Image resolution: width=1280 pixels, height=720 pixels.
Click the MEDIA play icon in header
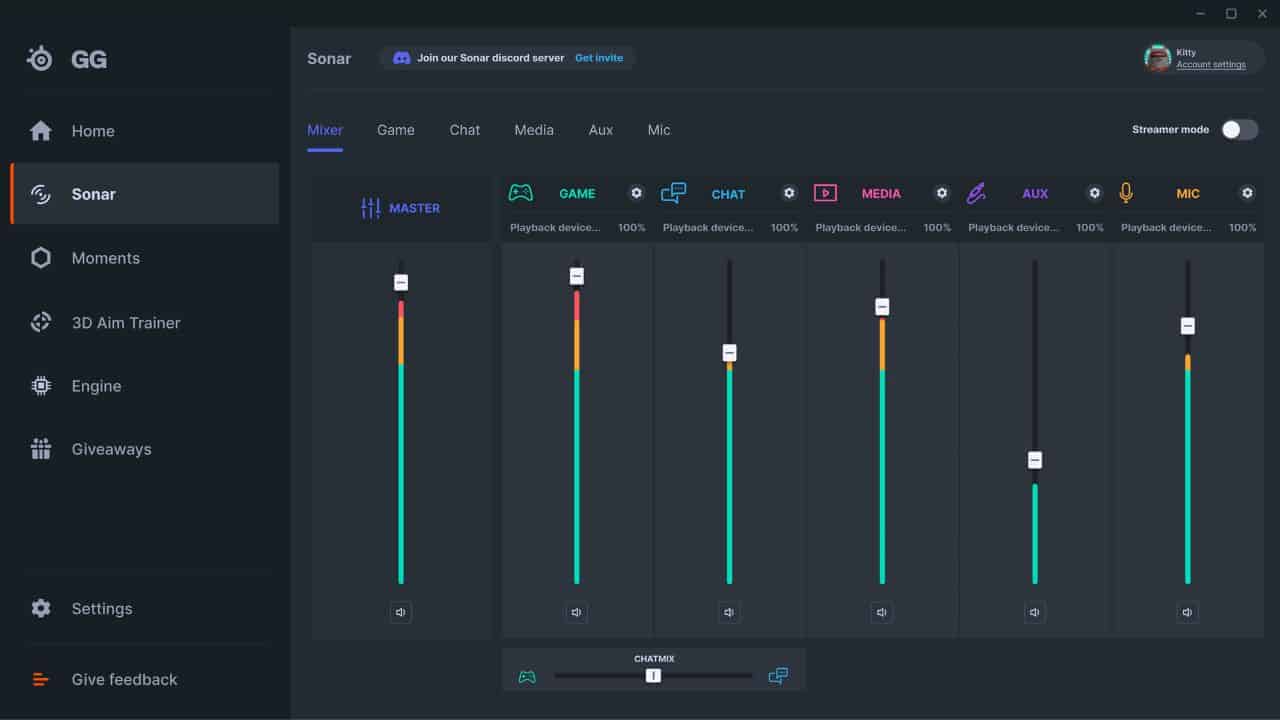(x=825, y=193)
